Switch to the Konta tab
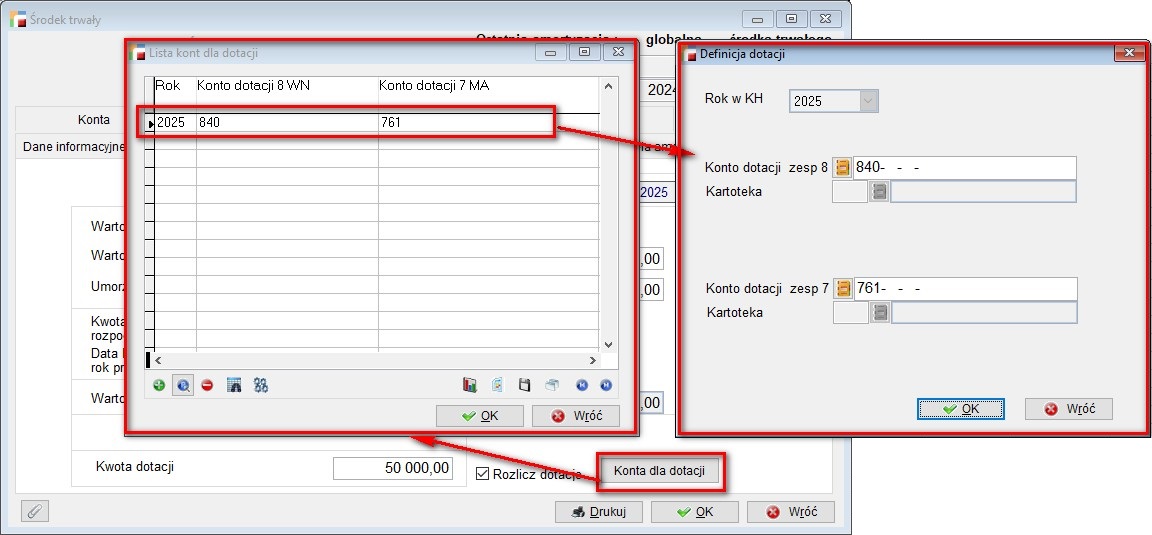This screenshot has height=535, width=1152. pos(94,120)
